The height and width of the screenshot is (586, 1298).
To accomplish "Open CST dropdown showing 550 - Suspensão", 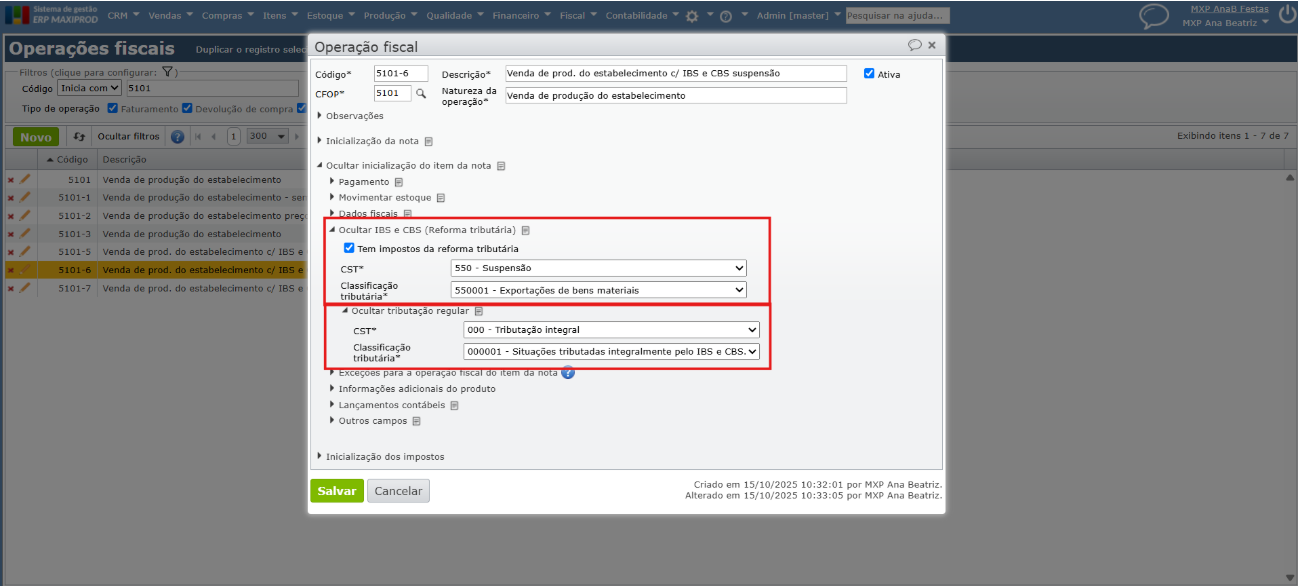I will [x=599, y=268].
